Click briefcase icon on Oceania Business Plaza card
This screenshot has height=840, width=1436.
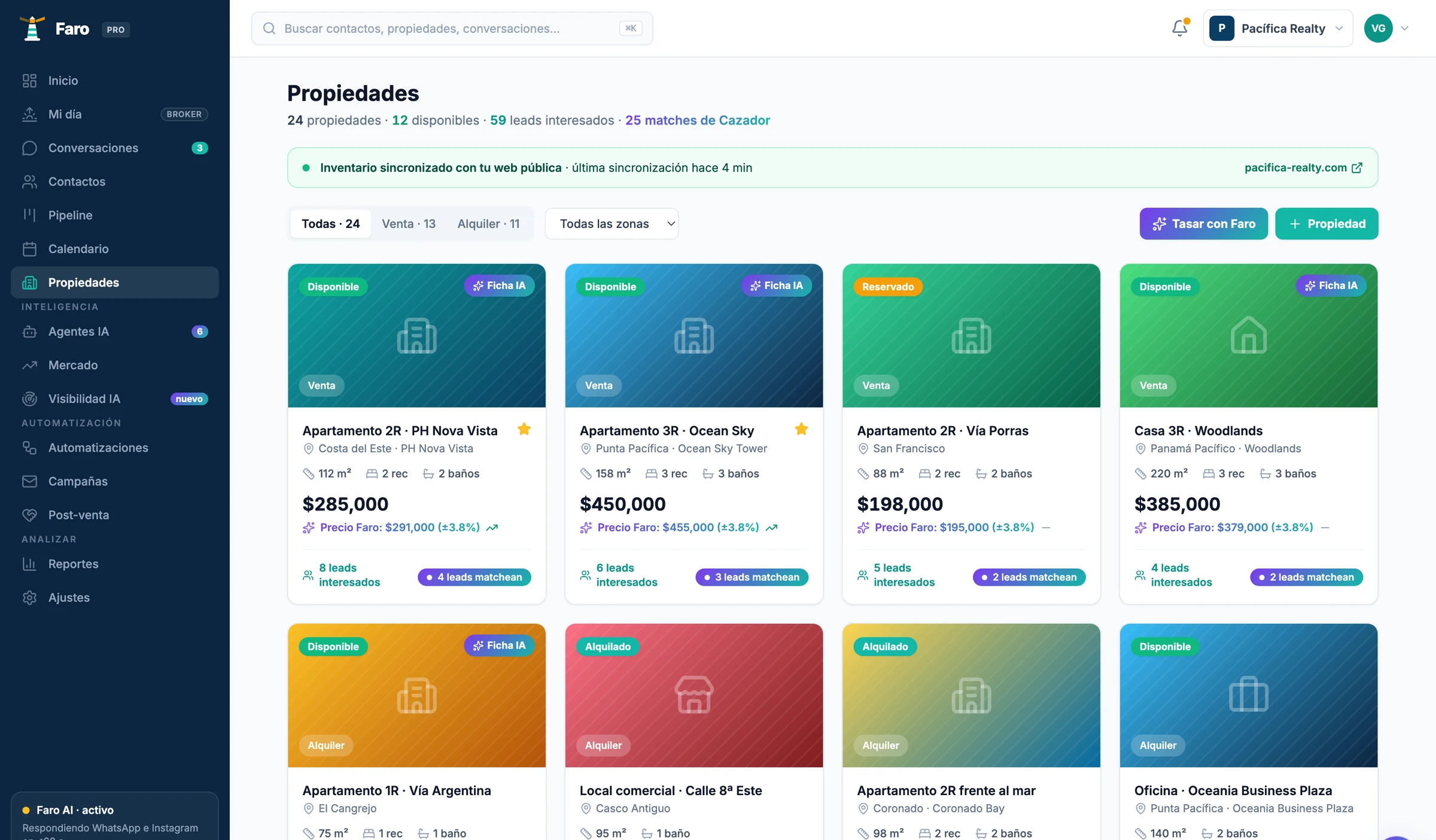(x=1248, y=694)
